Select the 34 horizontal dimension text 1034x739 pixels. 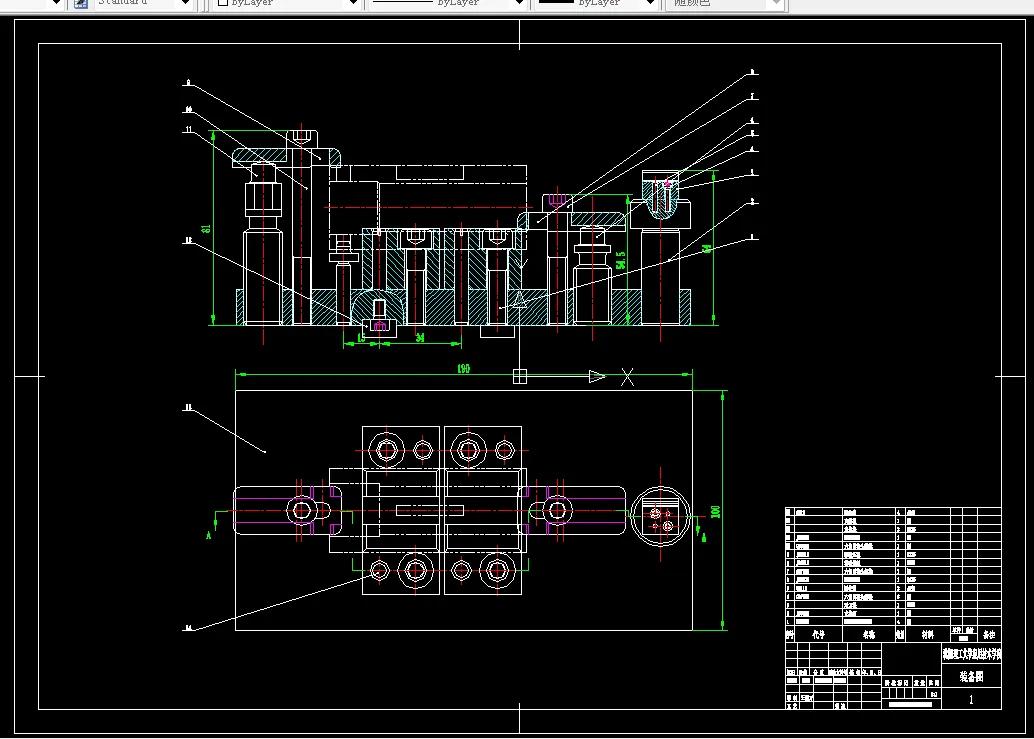[419, 338]
